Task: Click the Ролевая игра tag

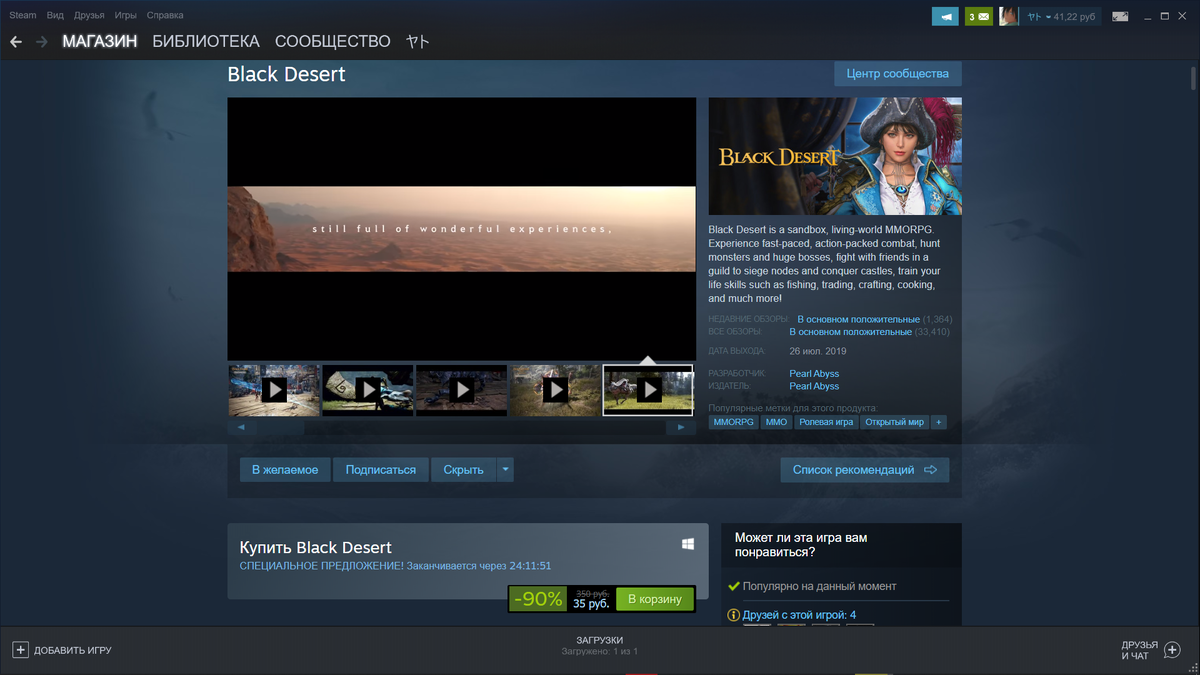Action: tap(826, 422)
